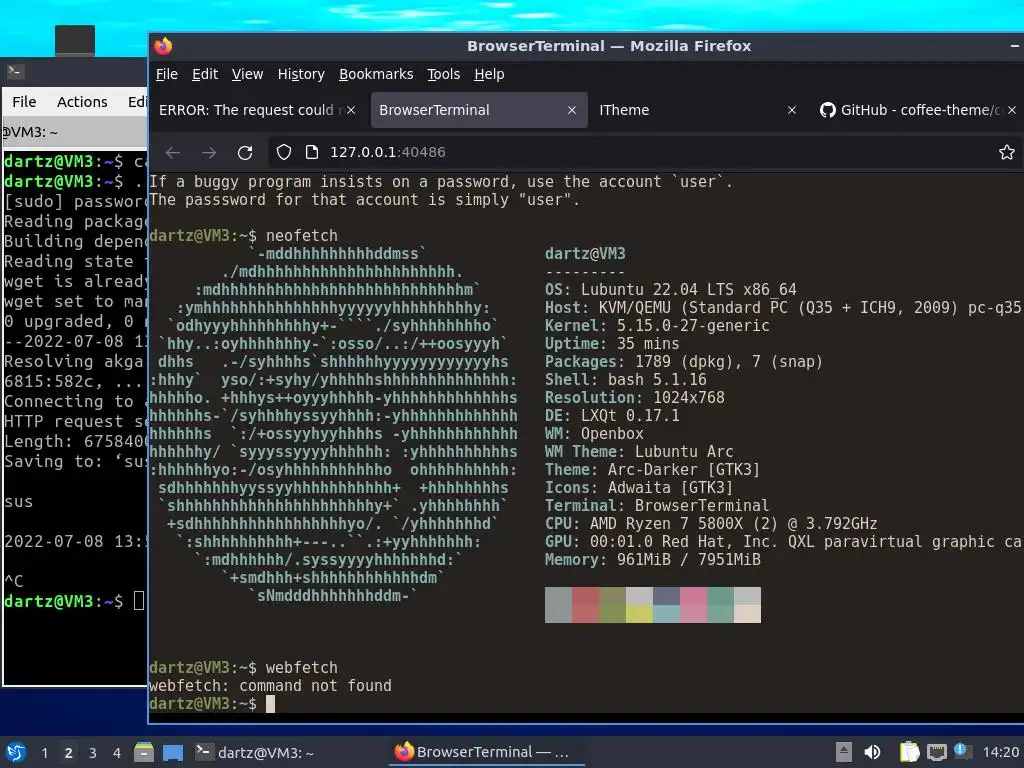Click the 'Kernel: 5.15.0-27-generic' line
This screenshot has height=768, width=1024.
point(657,326)
